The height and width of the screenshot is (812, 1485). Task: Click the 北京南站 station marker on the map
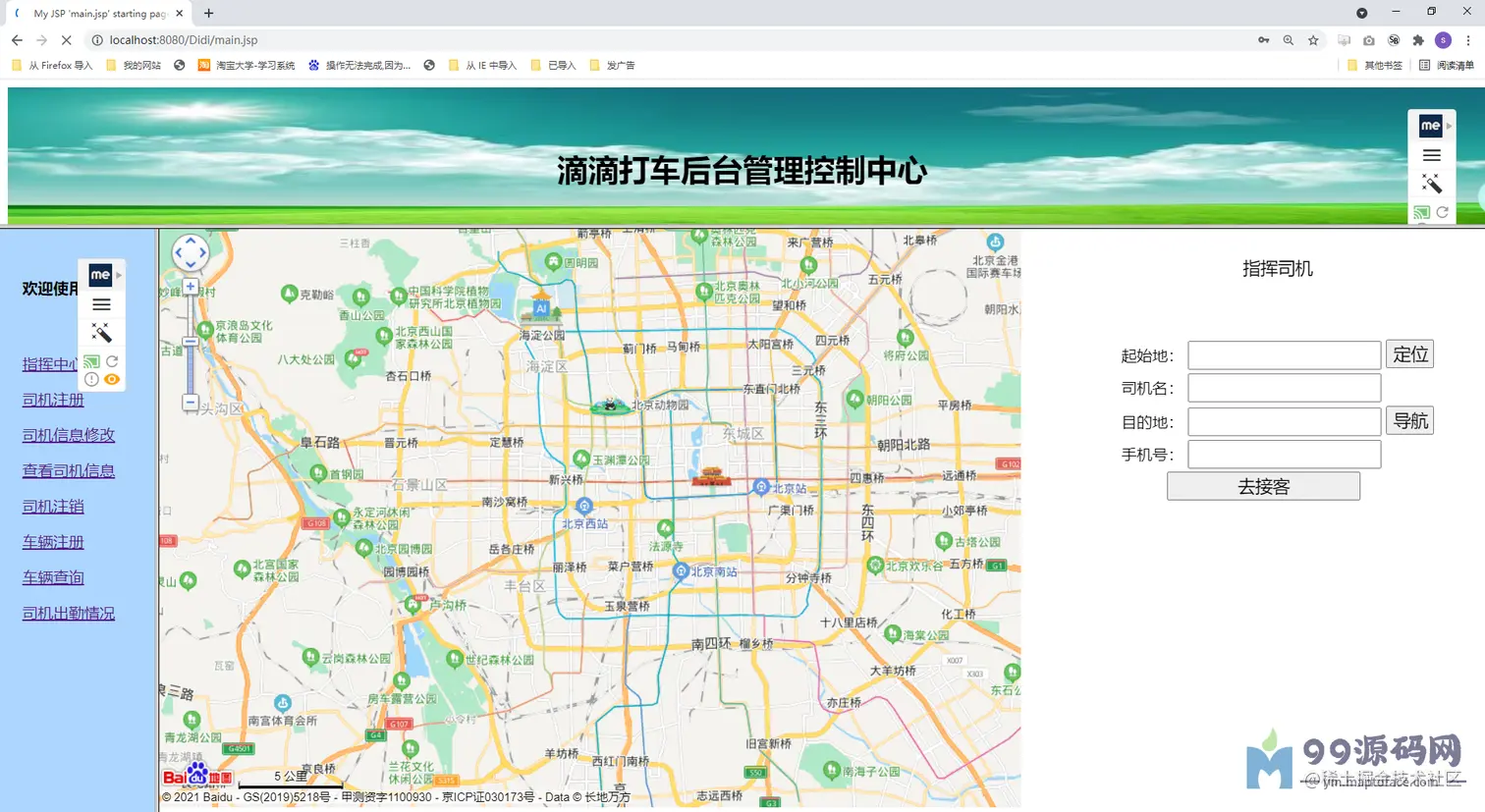point(681,570)
